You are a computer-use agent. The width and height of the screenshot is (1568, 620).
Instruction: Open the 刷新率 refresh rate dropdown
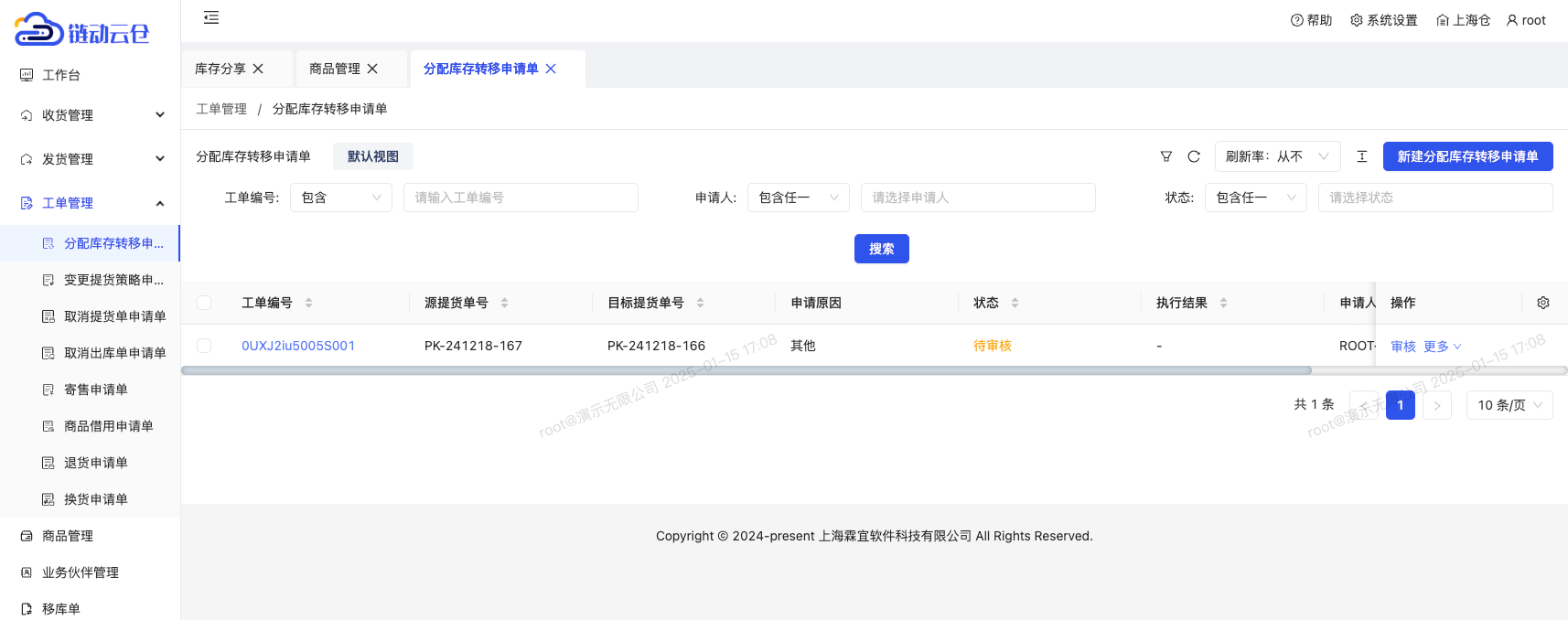pyautogui.click(x=1277, y=156)
